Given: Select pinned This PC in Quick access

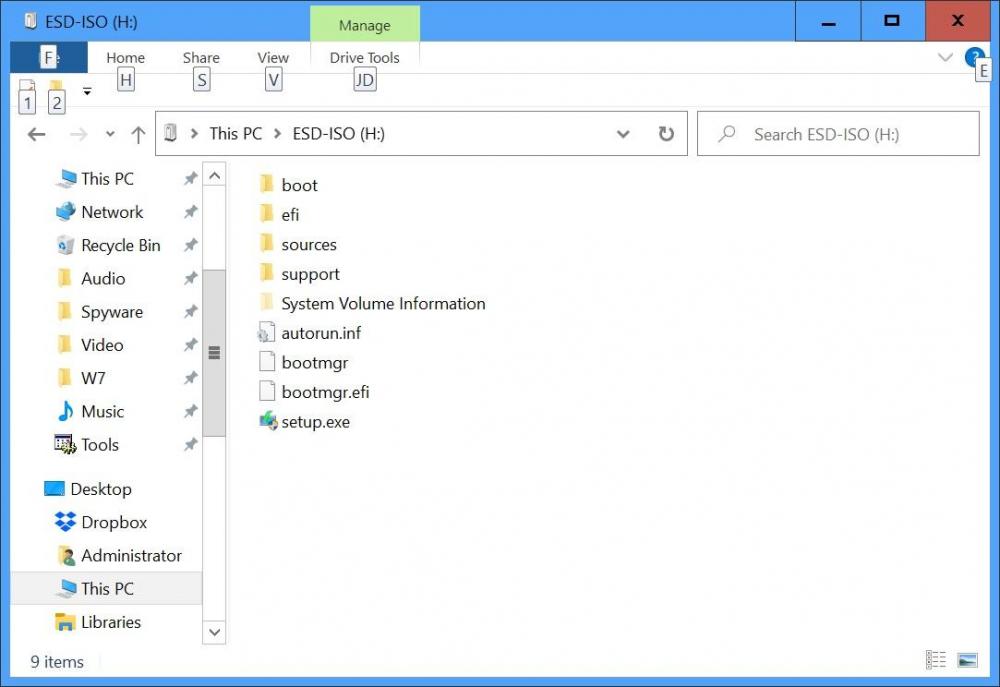Looking at the screenshot, I should coord(107,179).
